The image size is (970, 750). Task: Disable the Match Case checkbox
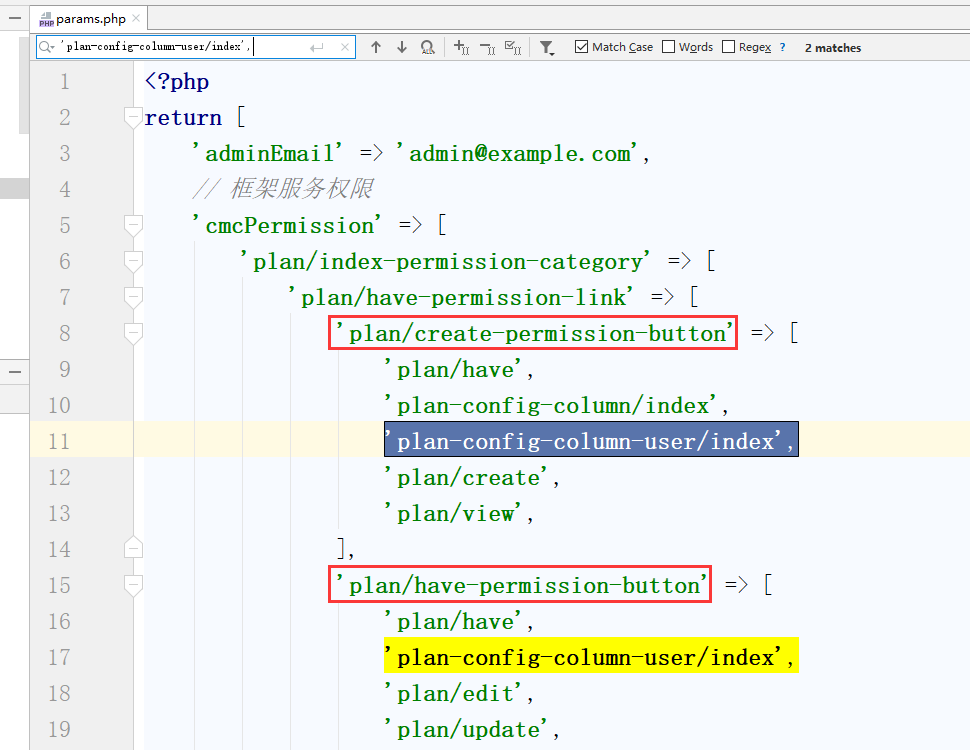582,47
